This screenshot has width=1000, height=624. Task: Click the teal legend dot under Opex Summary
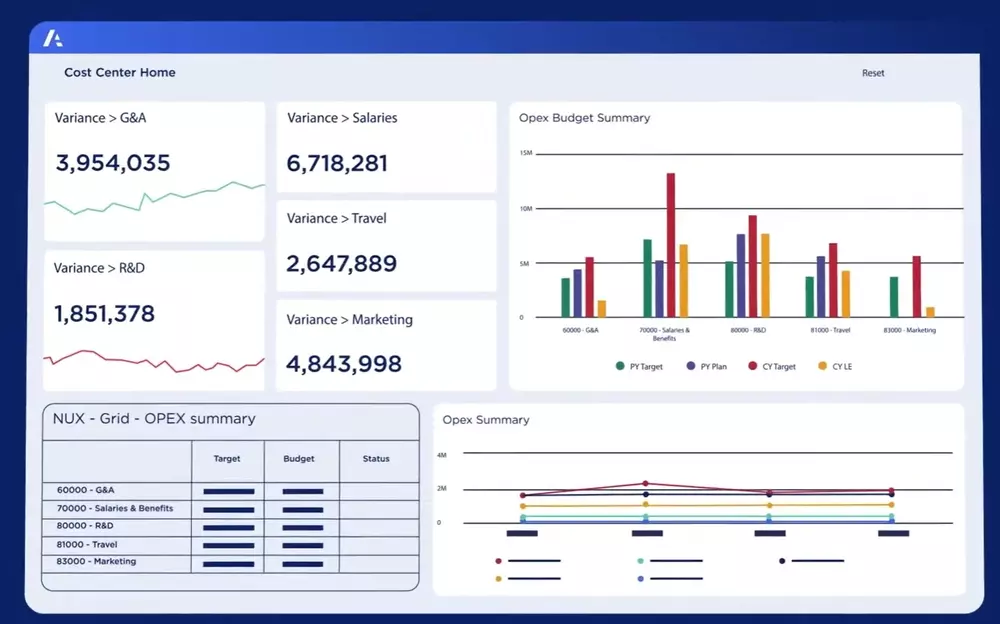coord(640,561)
